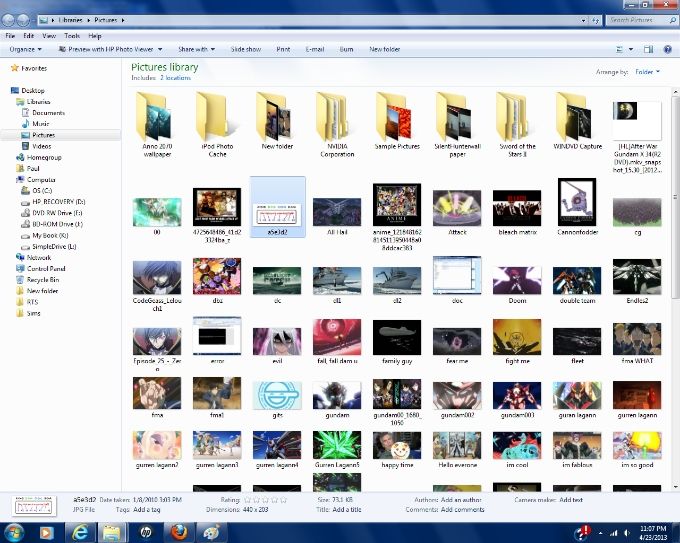This screenshot has height=543, width=680.
Task: Open HP application on taskbar
Action: 146,533
